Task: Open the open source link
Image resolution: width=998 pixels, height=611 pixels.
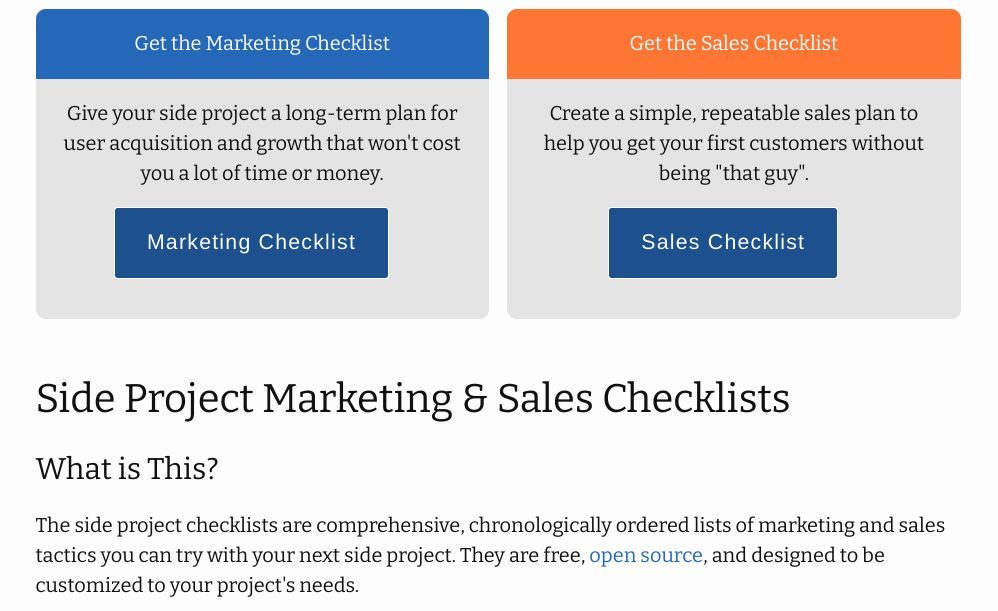Action: click(x=646, y=555)
